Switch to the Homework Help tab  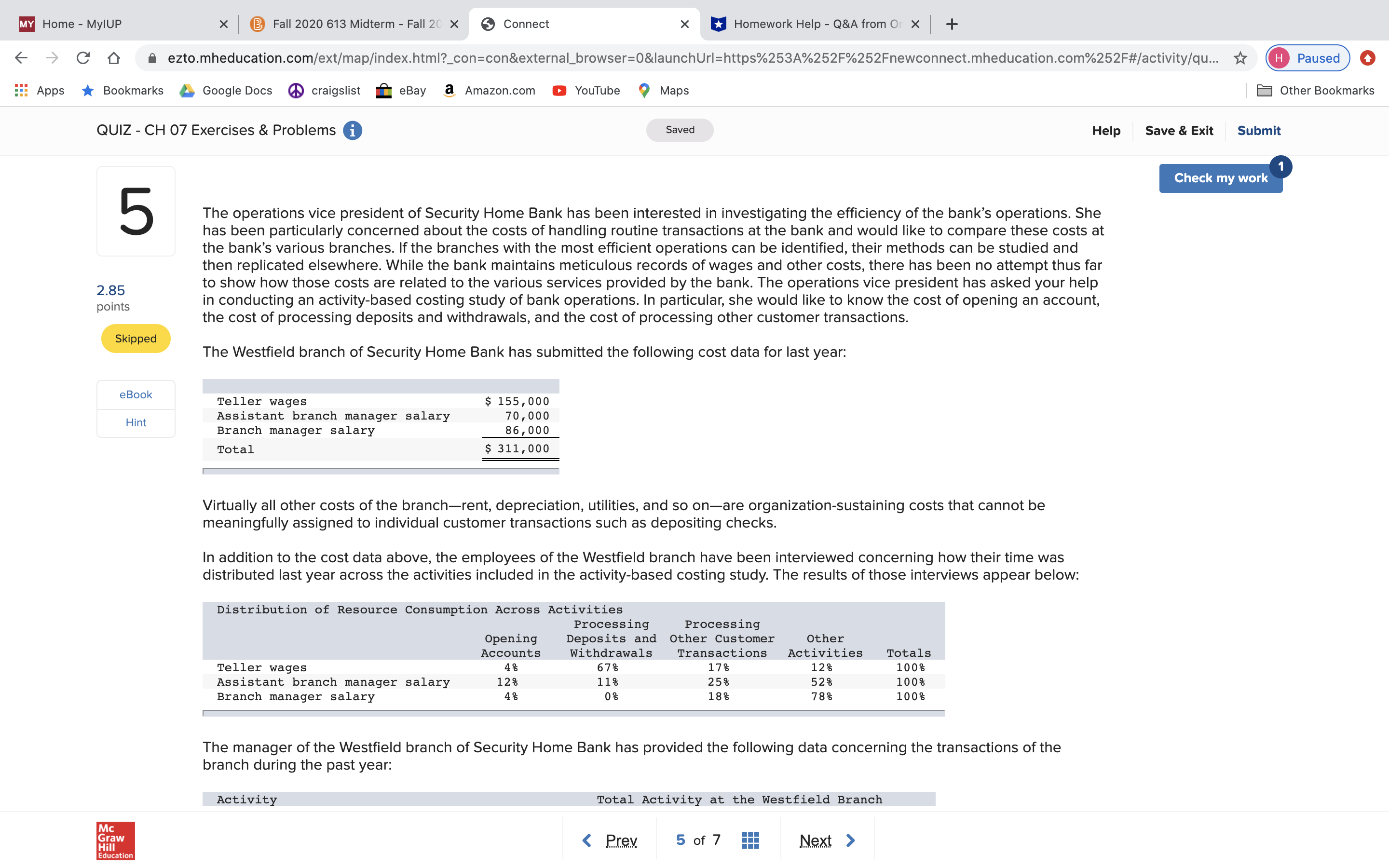(x=809, y=24)
